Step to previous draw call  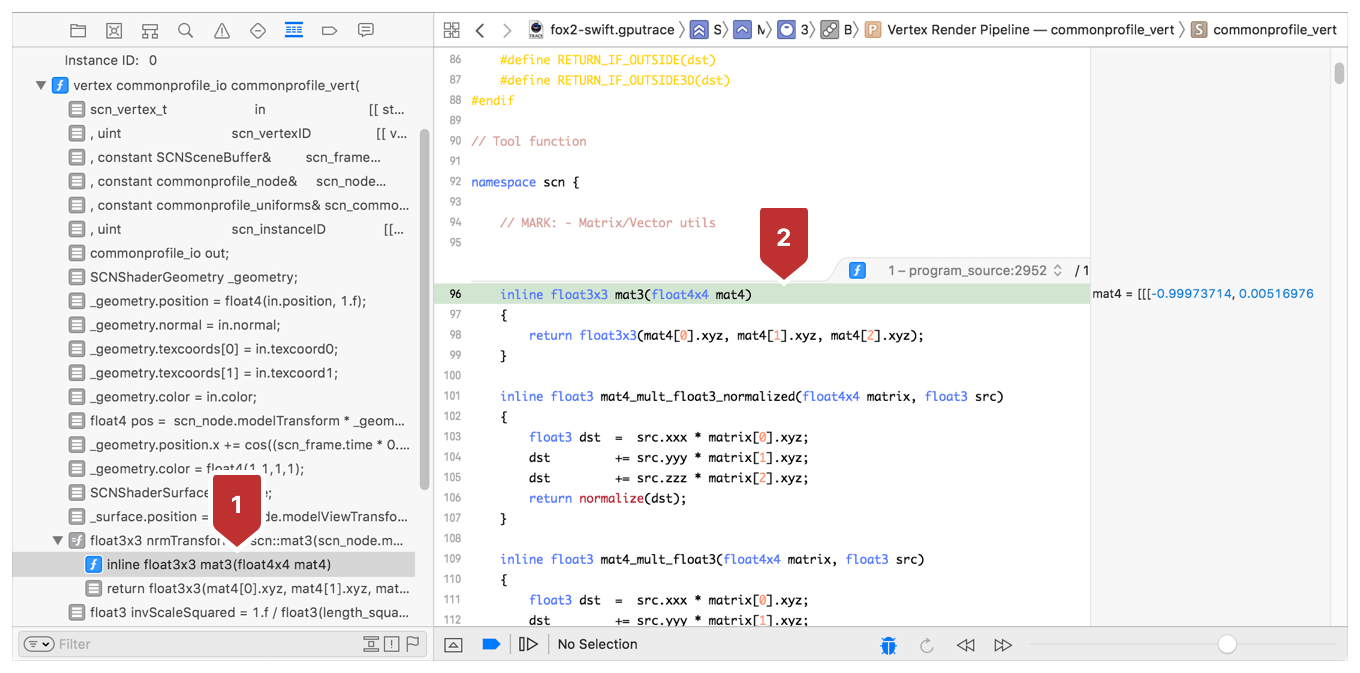(x=965, y=646)
